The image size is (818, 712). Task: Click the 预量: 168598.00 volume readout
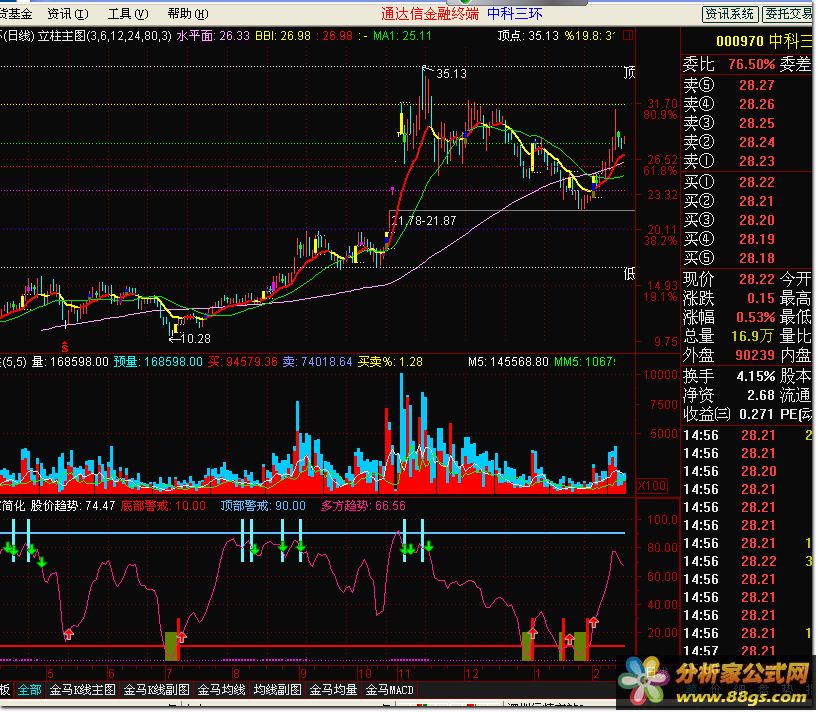[x=158, y=361]
